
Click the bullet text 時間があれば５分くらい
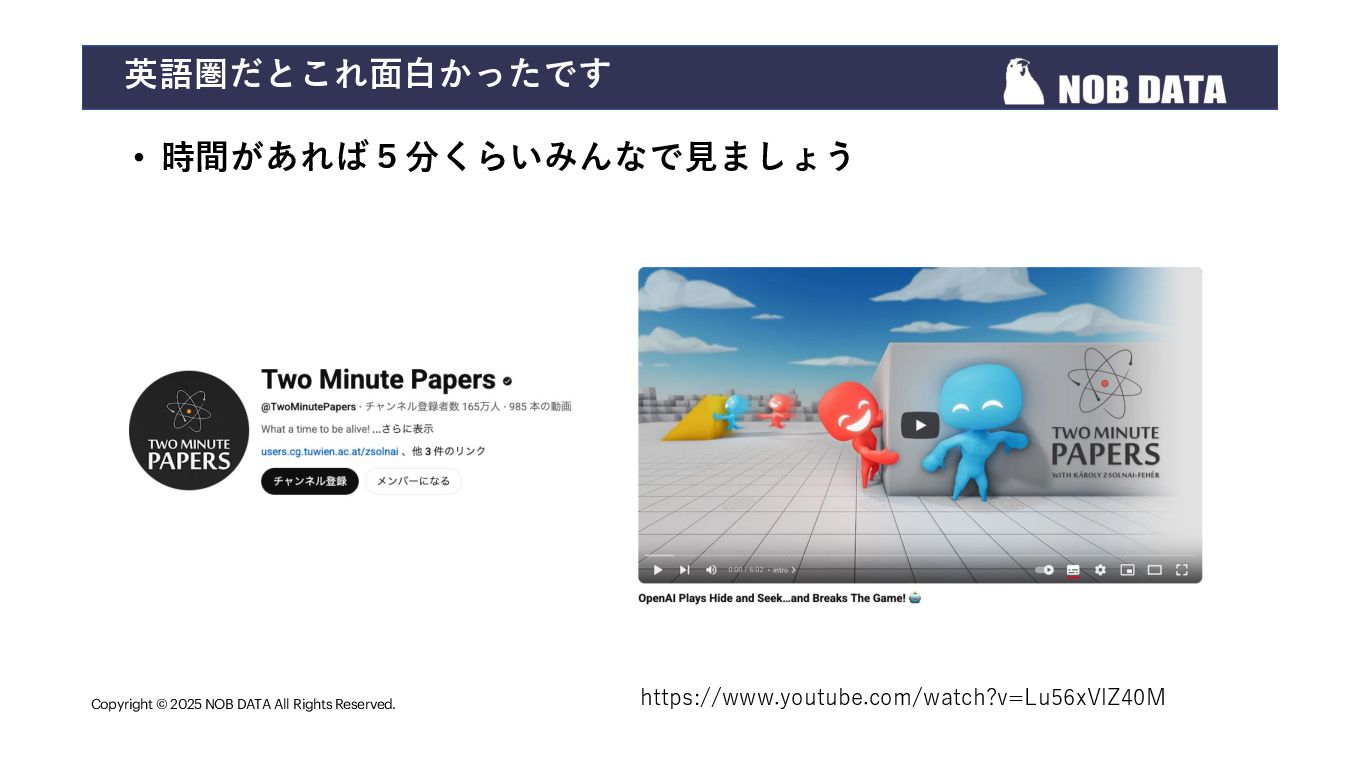click(x=508, y=156)
